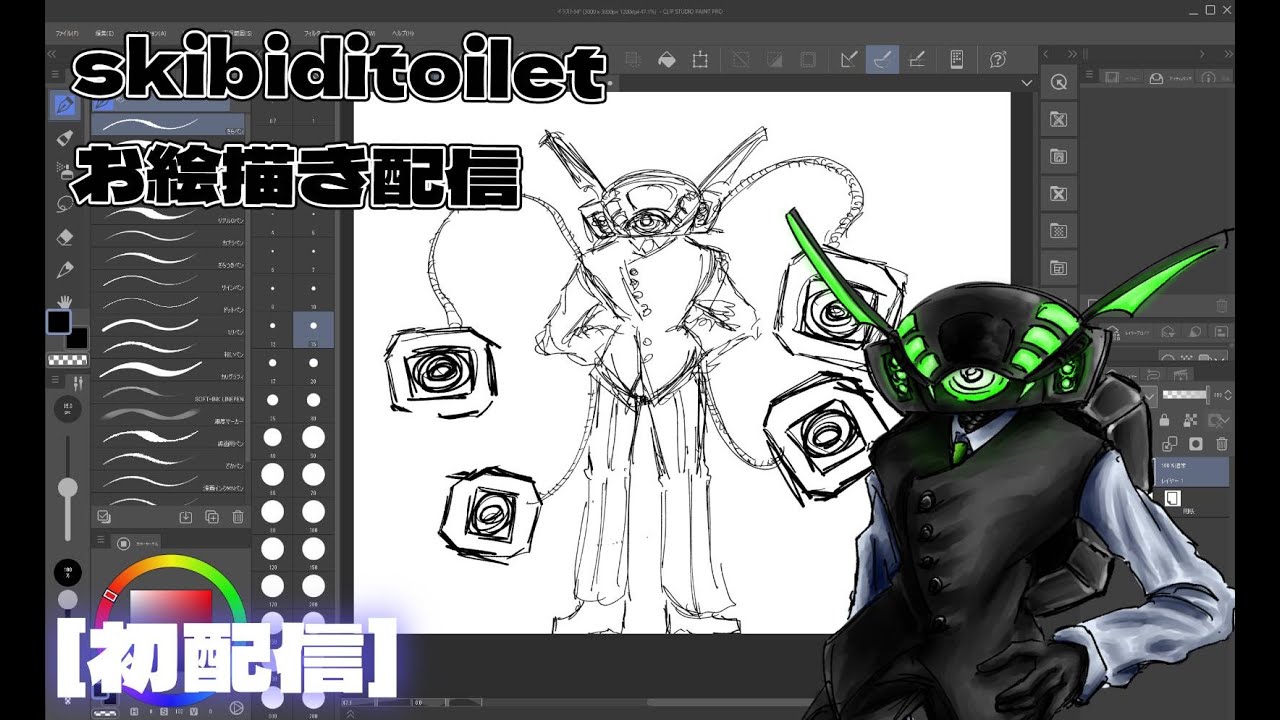Choose the black sub color swatch
1280x720 pixels.
[x=77, y=338]
